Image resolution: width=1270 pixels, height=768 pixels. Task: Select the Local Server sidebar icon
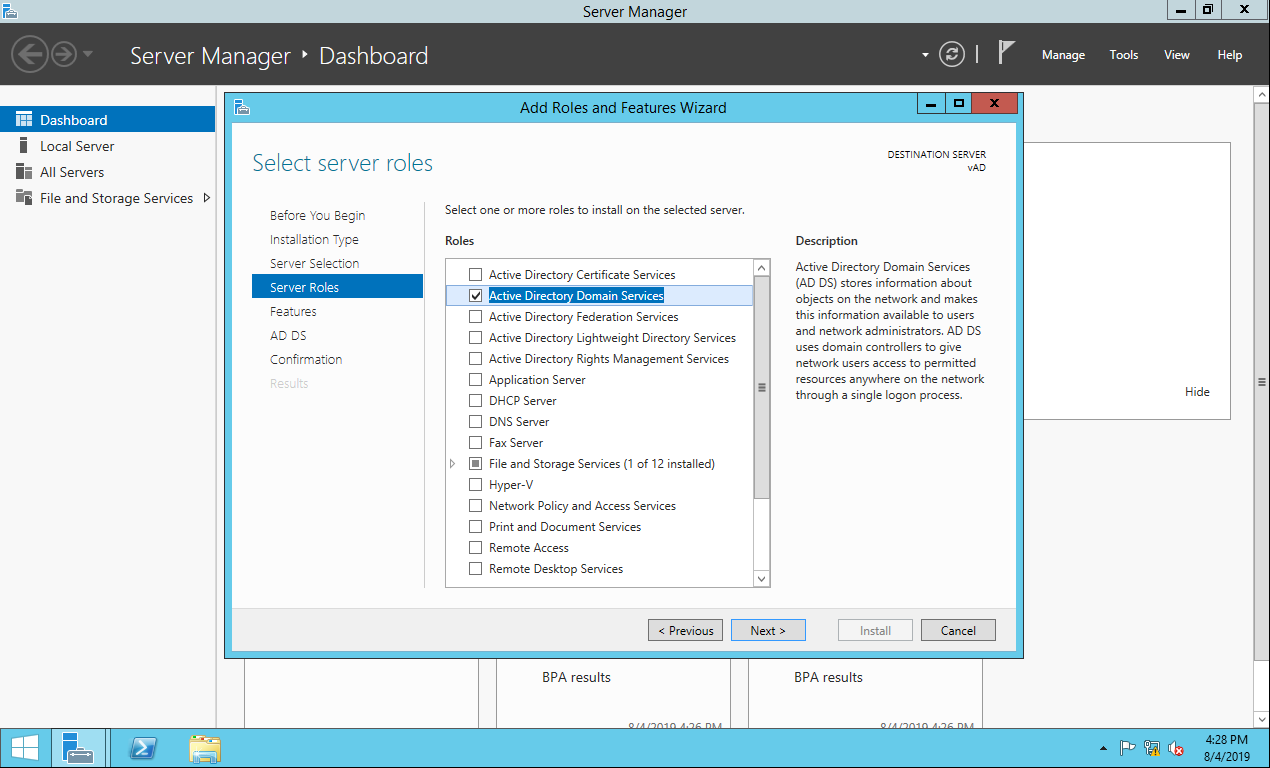pos(24,146)
